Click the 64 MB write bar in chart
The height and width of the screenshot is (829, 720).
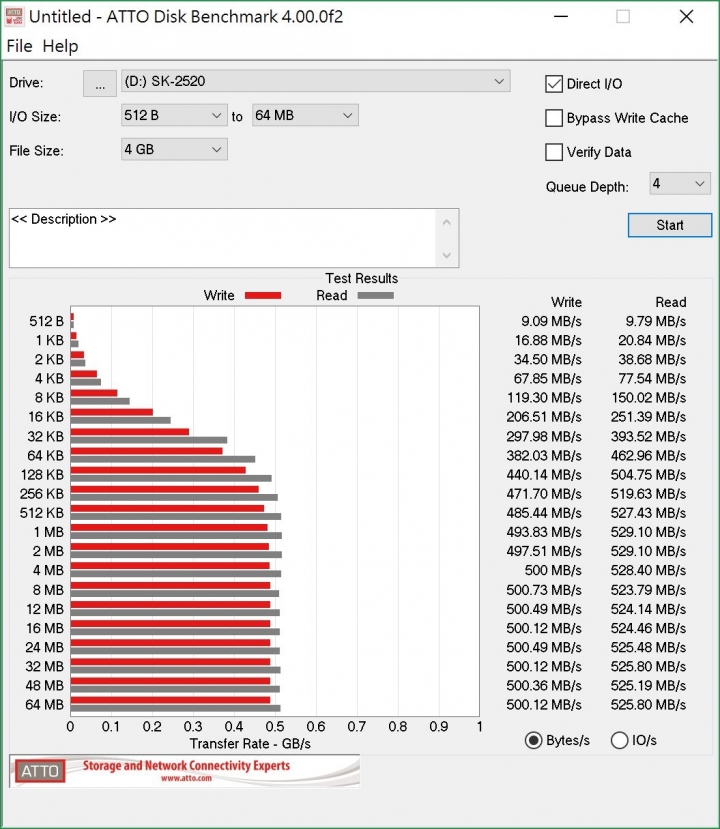tap(170, 701)
